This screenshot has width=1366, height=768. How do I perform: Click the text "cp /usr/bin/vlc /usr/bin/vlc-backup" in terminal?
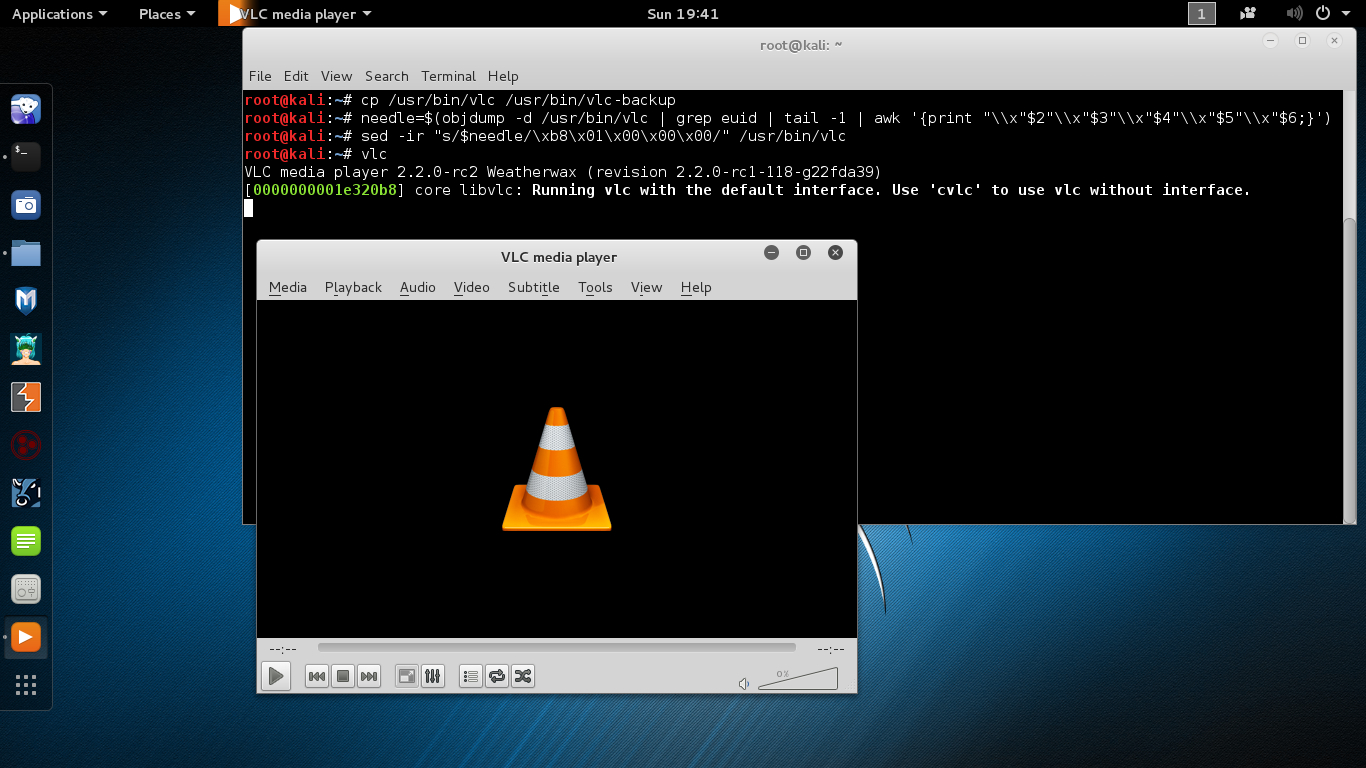click(x=518, y=100)
